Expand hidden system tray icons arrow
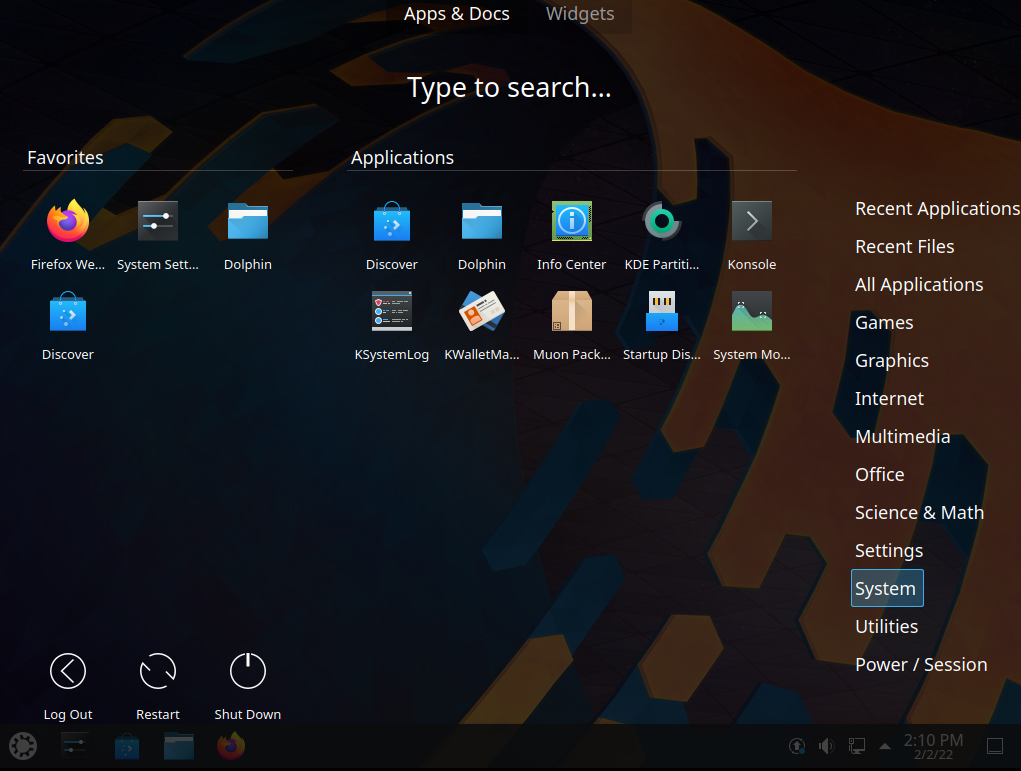Viewport: 1021px width, 771px height. click(885, 746)
